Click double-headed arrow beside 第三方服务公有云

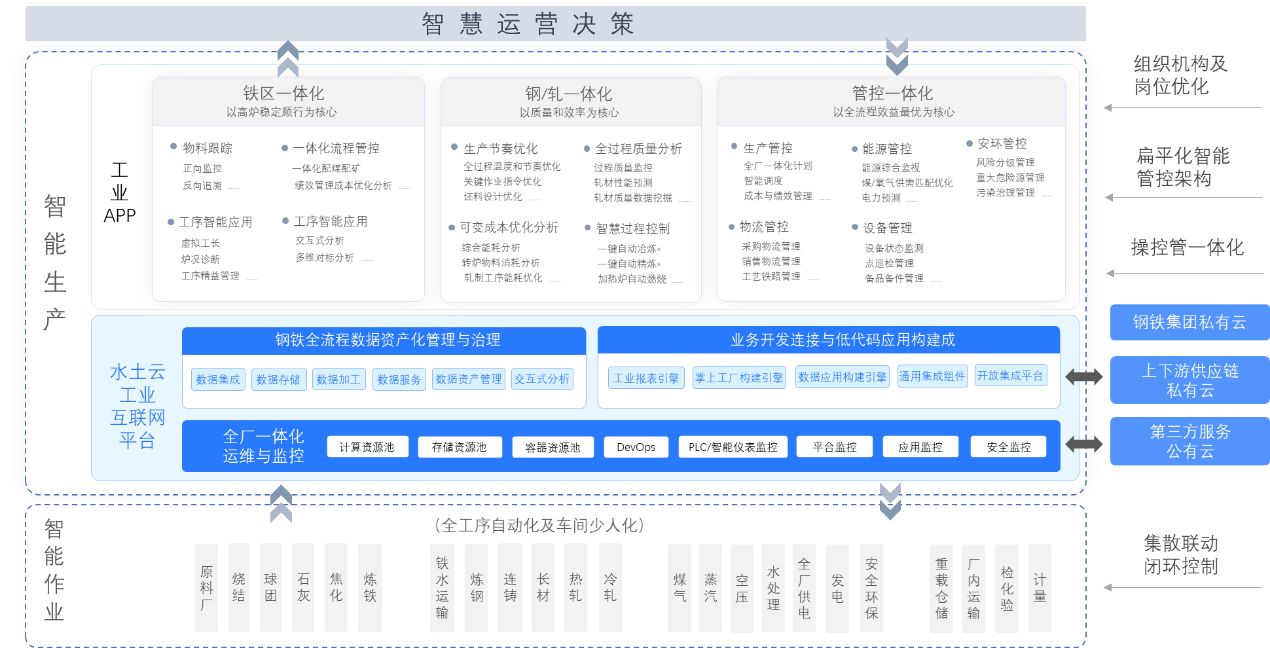(x=1085, y=443)
